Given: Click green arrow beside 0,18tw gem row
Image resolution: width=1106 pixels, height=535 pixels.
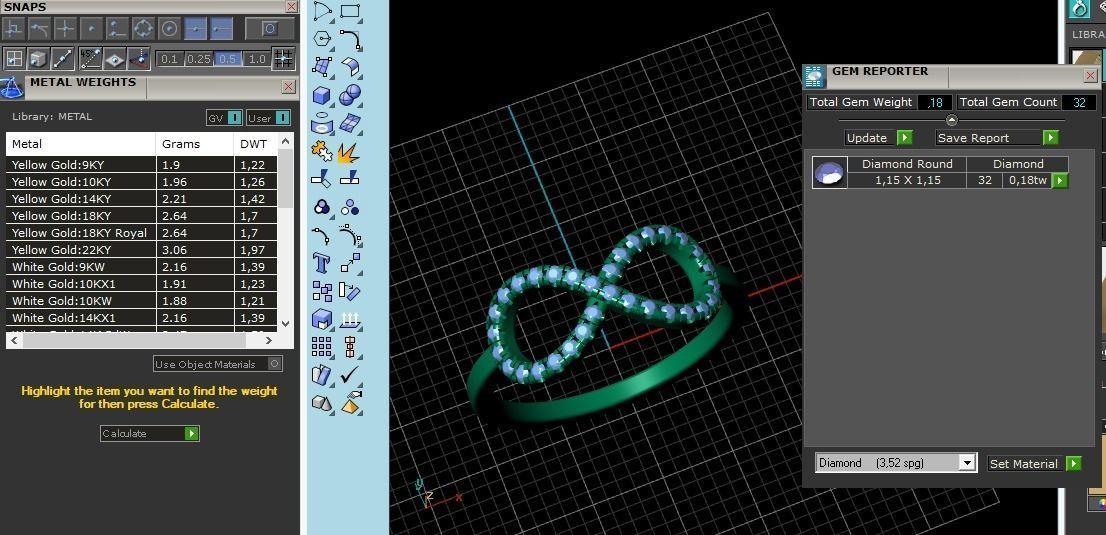Looking at the screenshot, I should point(1059,181).
